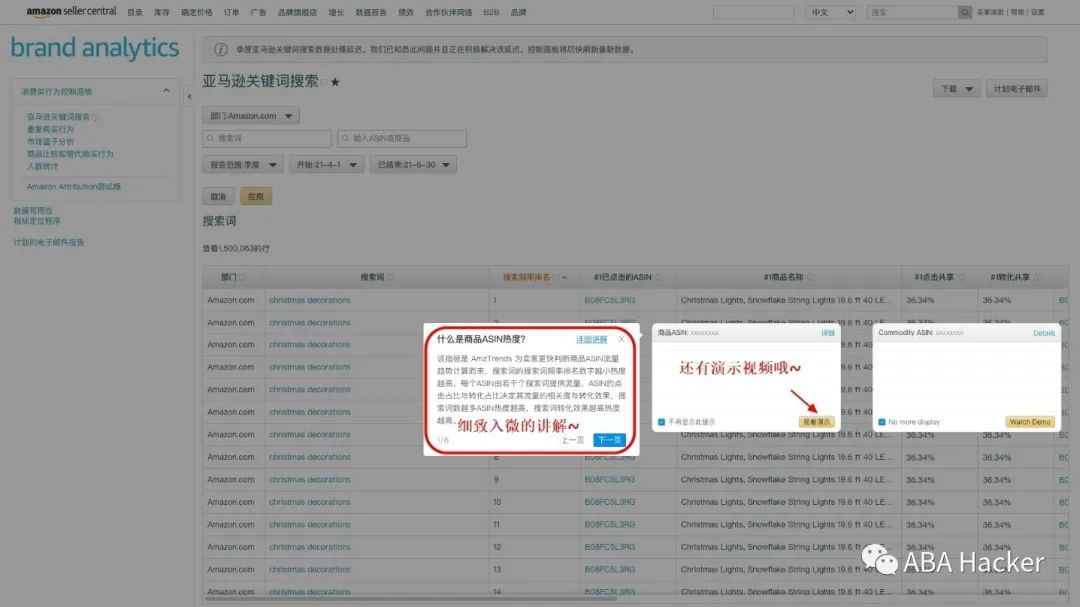Open the 品牌旗舰店 top menu
Screen dimensions: 1080x607
tap(297, 12)
